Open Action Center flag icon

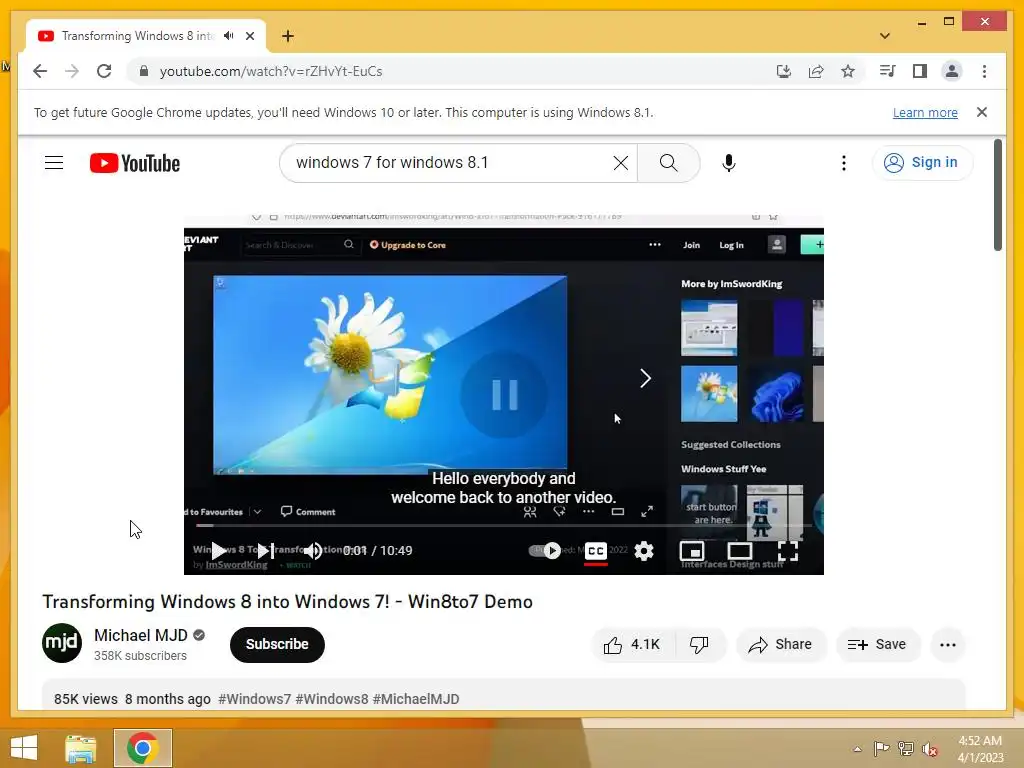pyautogui.click(x=882, y=749)
